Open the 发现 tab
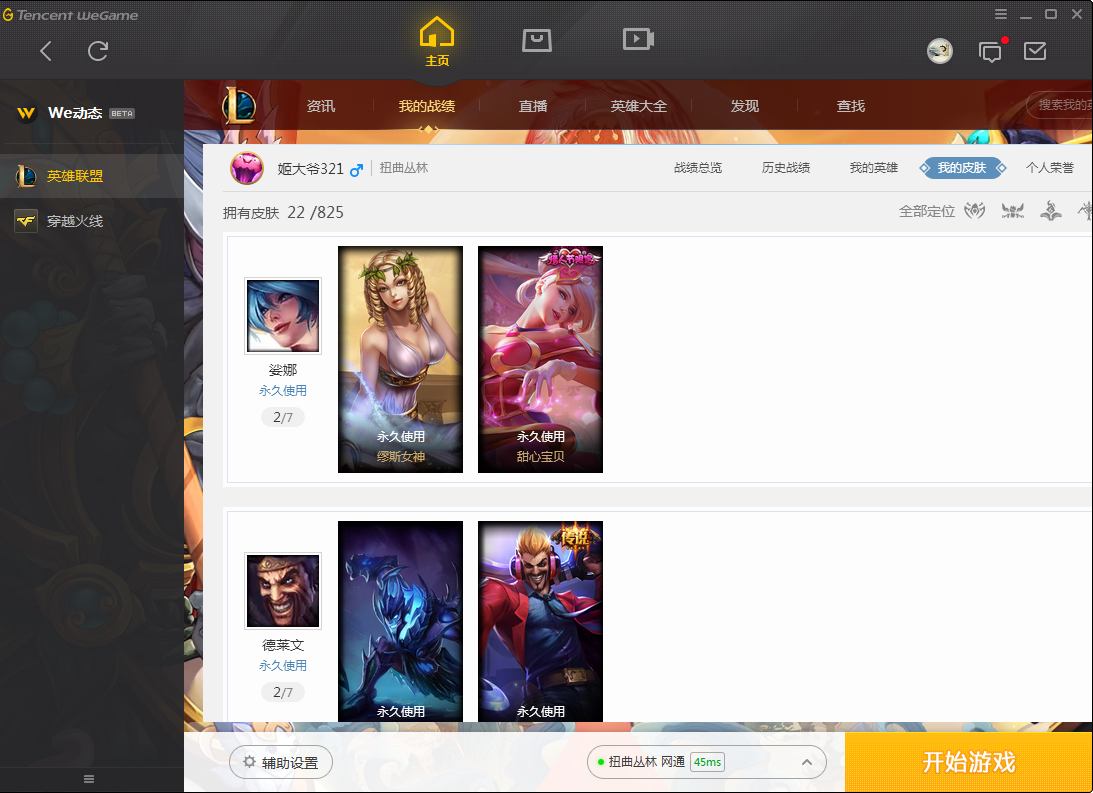 click(744, 106)
